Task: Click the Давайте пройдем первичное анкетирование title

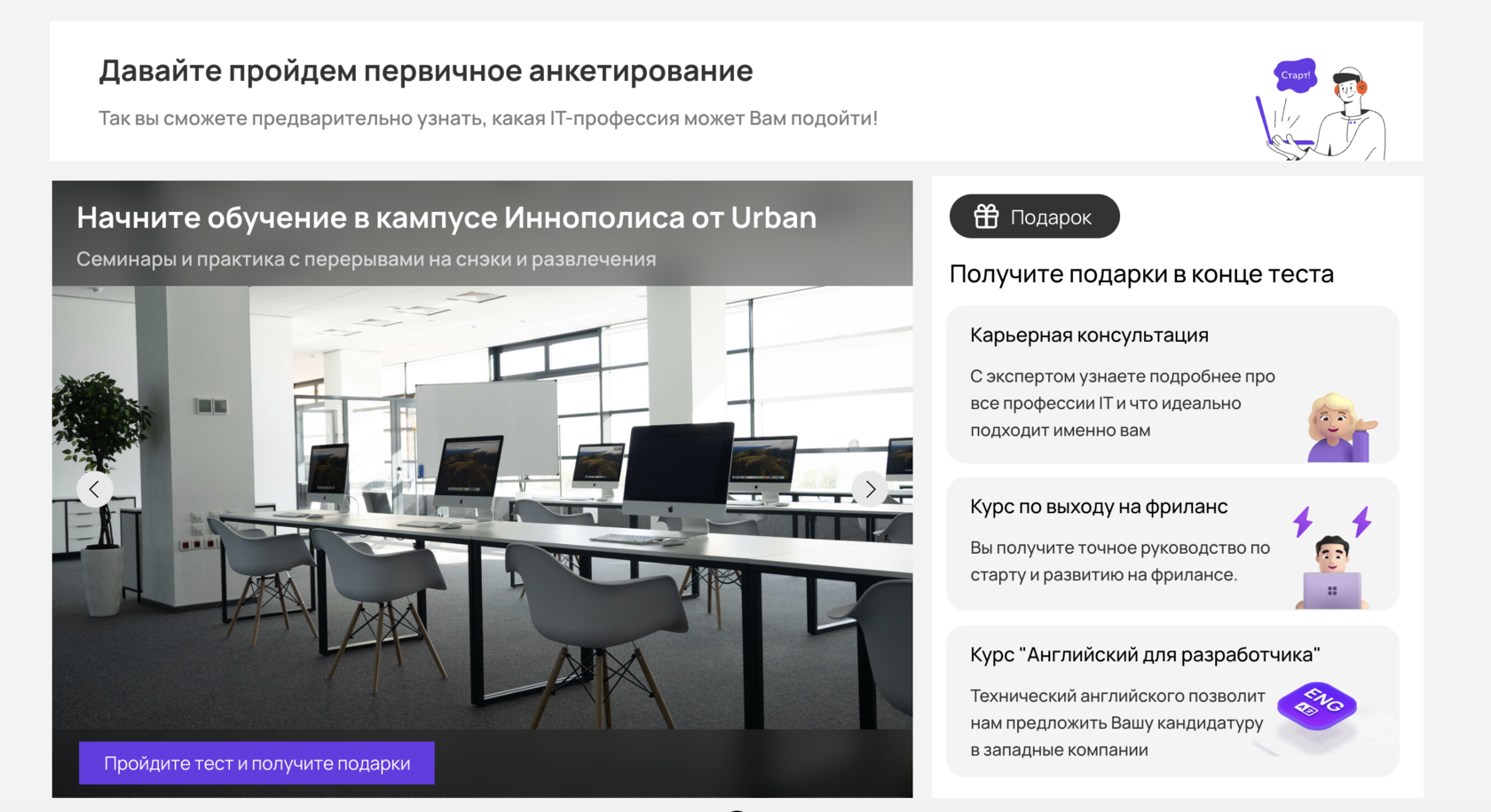Action: pyautogui.click(x=425, y=70)
